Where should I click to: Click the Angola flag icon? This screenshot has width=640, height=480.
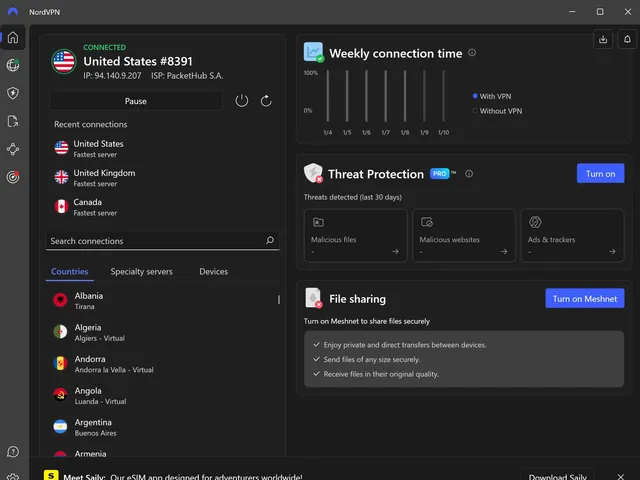pyautogui.click(x=60, y=395)
